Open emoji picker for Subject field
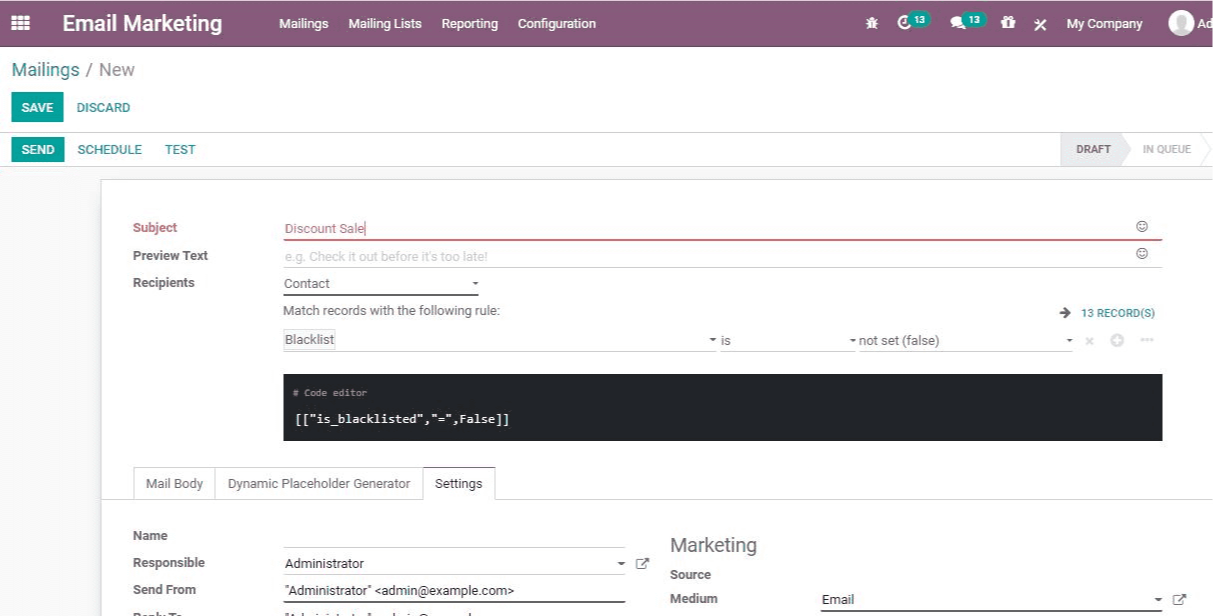 (1142, 227)
